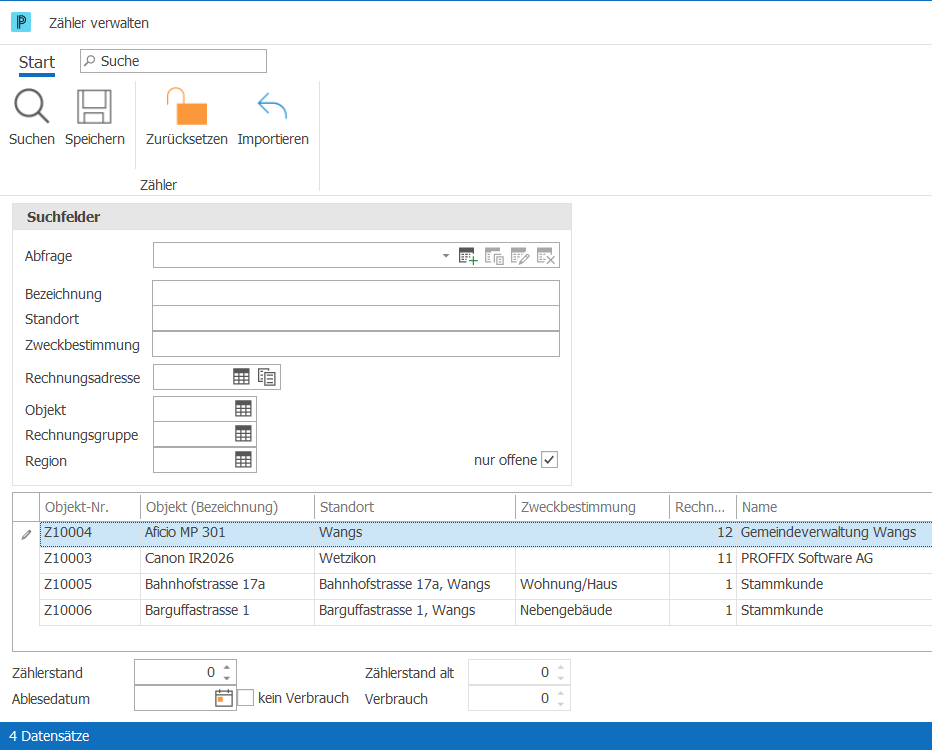
Task: Sort by the Zweckbestimmung column header
Action: pos(593,507)
